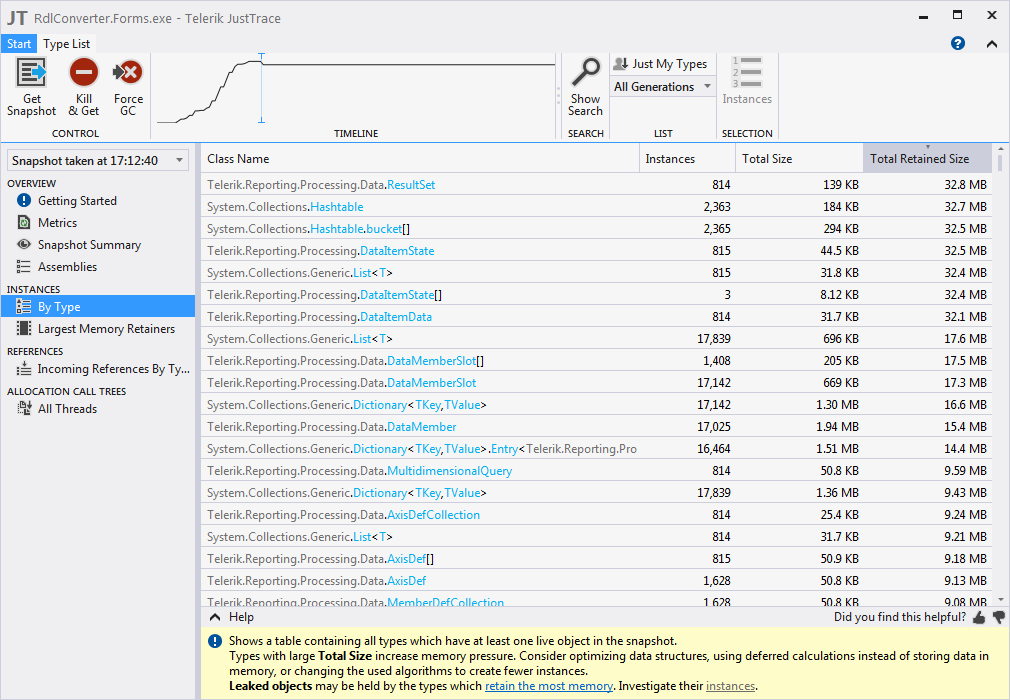The width and height of the screenshot is (1010, 700).
Task: Click the thumbs down feedback icon
Action: click(x=998, y=617)
